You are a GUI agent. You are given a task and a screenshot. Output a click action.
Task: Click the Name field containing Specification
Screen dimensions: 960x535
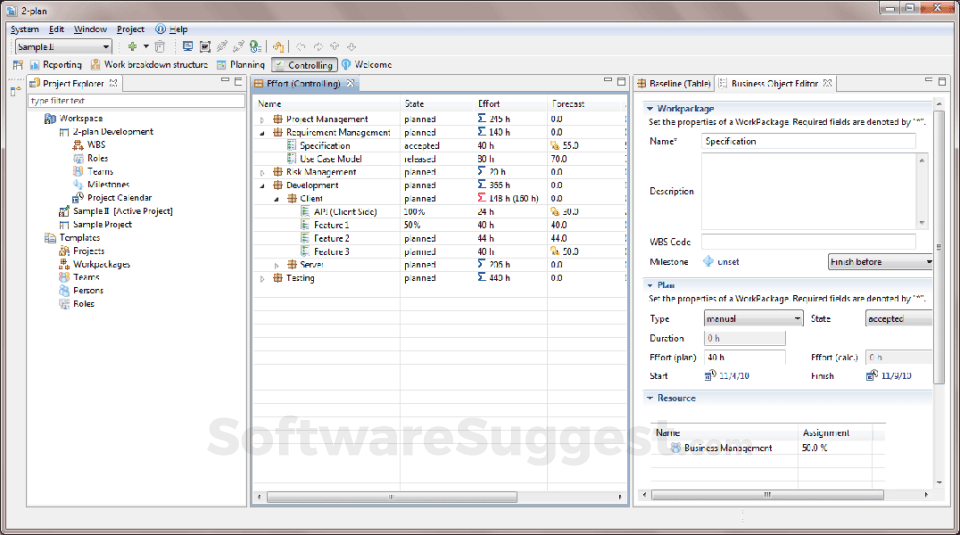click(808, 141)
